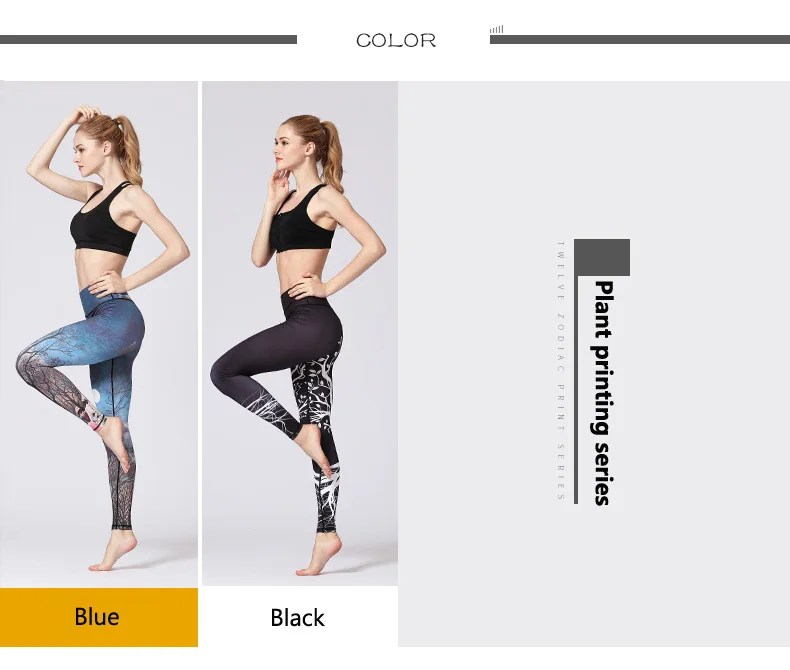Click the dark gray square above the series title

tap(602, 257)
